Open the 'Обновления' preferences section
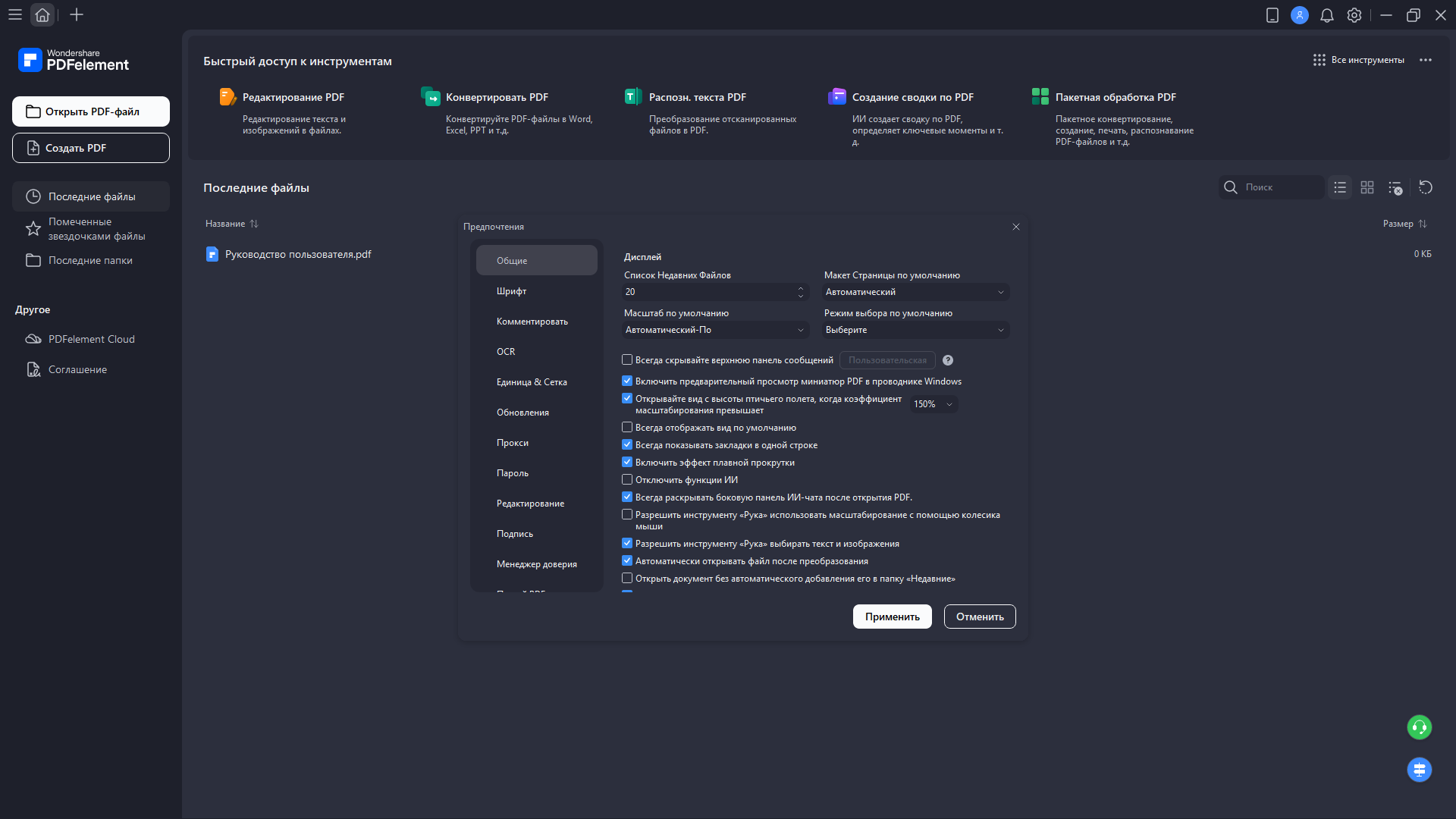The image size is (1456, 819). [x=522, y=413]
